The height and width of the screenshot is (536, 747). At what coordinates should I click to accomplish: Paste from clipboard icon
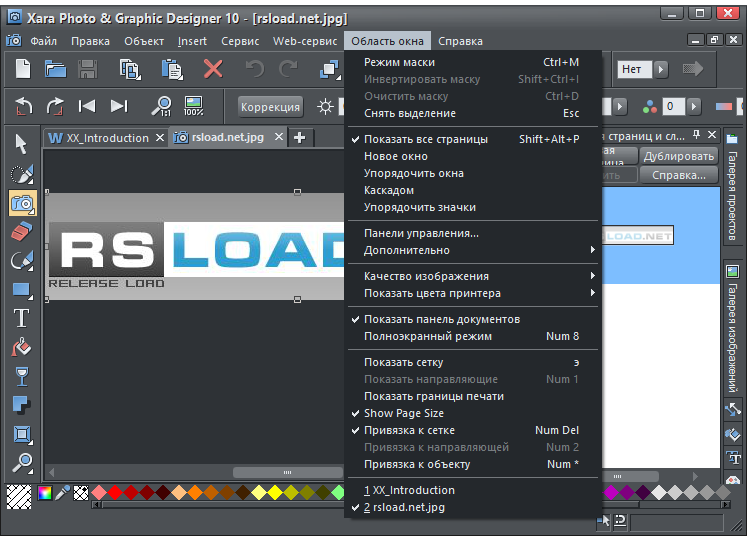172,69
